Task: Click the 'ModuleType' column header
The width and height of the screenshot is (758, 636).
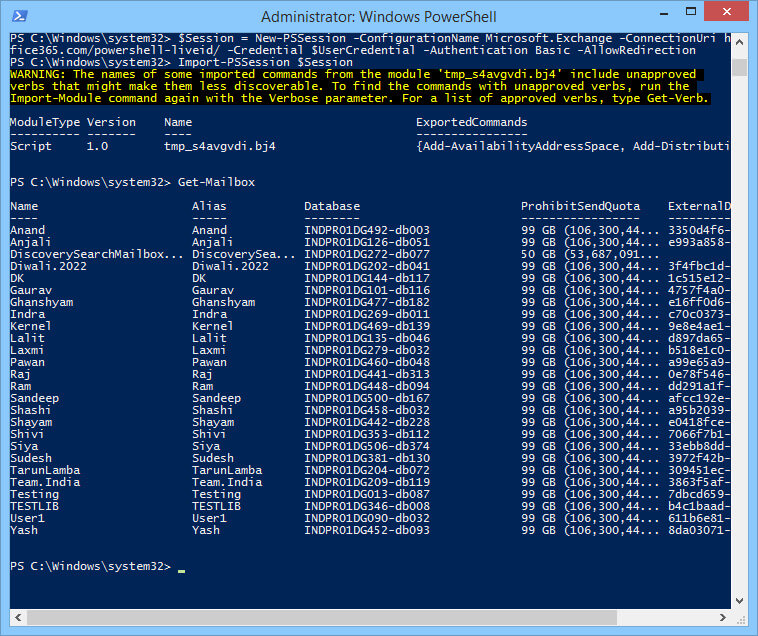Action: point(45,122)
